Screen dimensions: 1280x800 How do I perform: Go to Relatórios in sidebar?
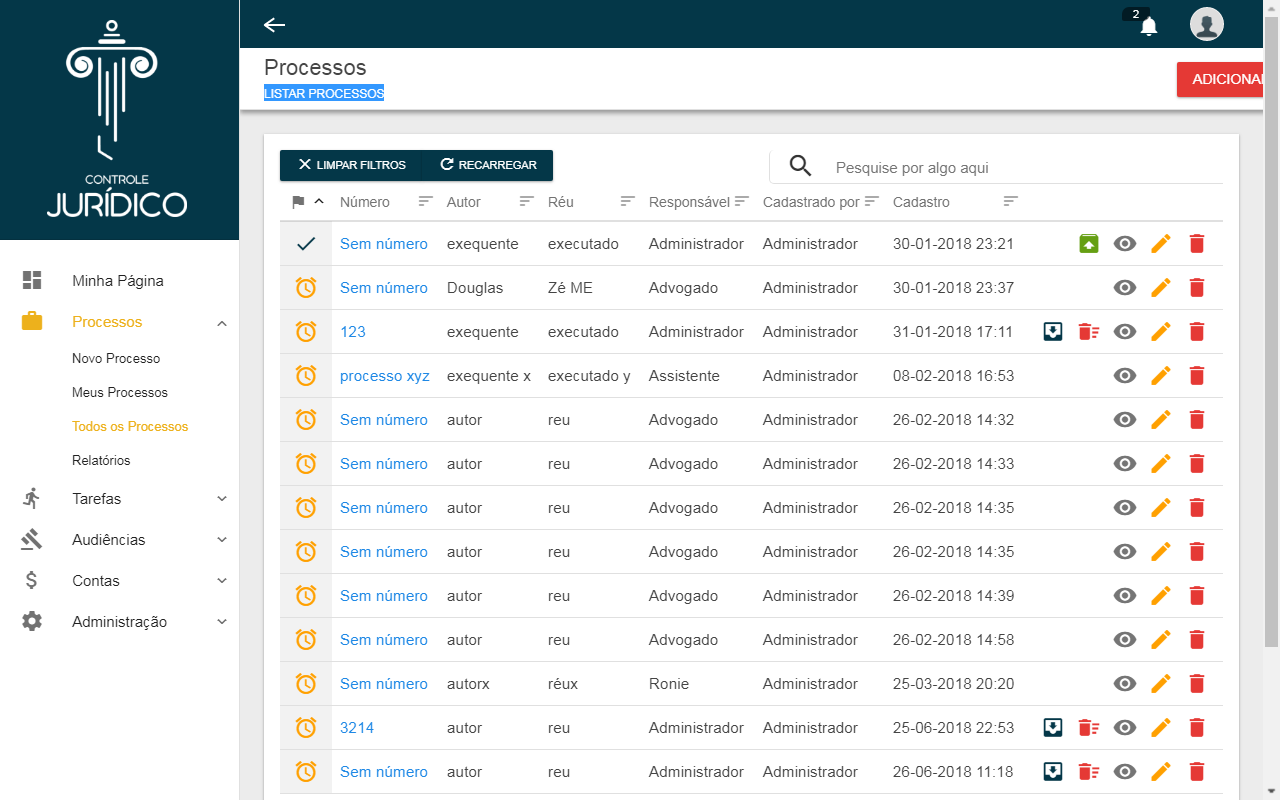(101, 461)
